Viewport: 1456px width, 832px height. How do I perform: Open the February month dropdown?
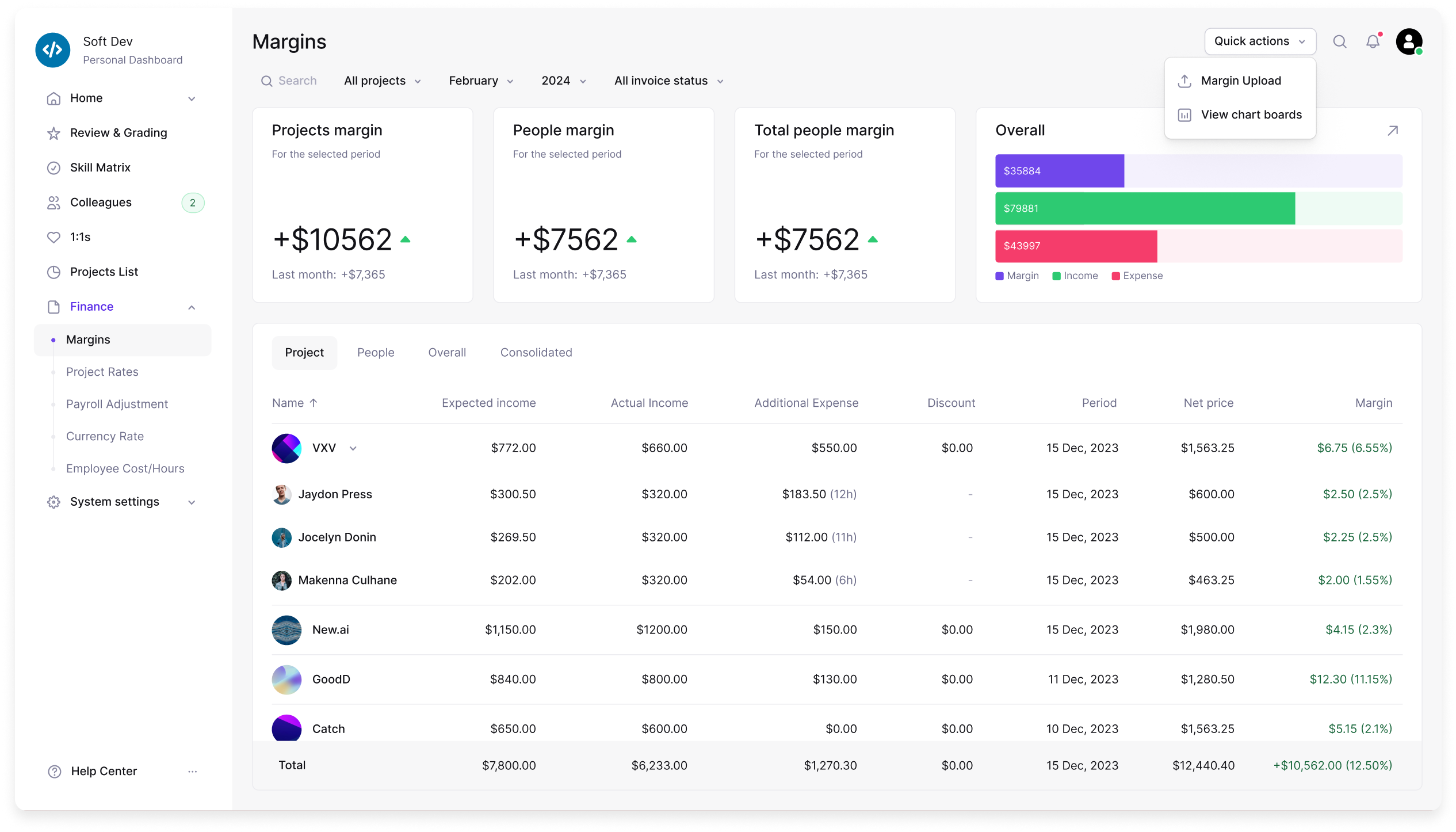481,81
